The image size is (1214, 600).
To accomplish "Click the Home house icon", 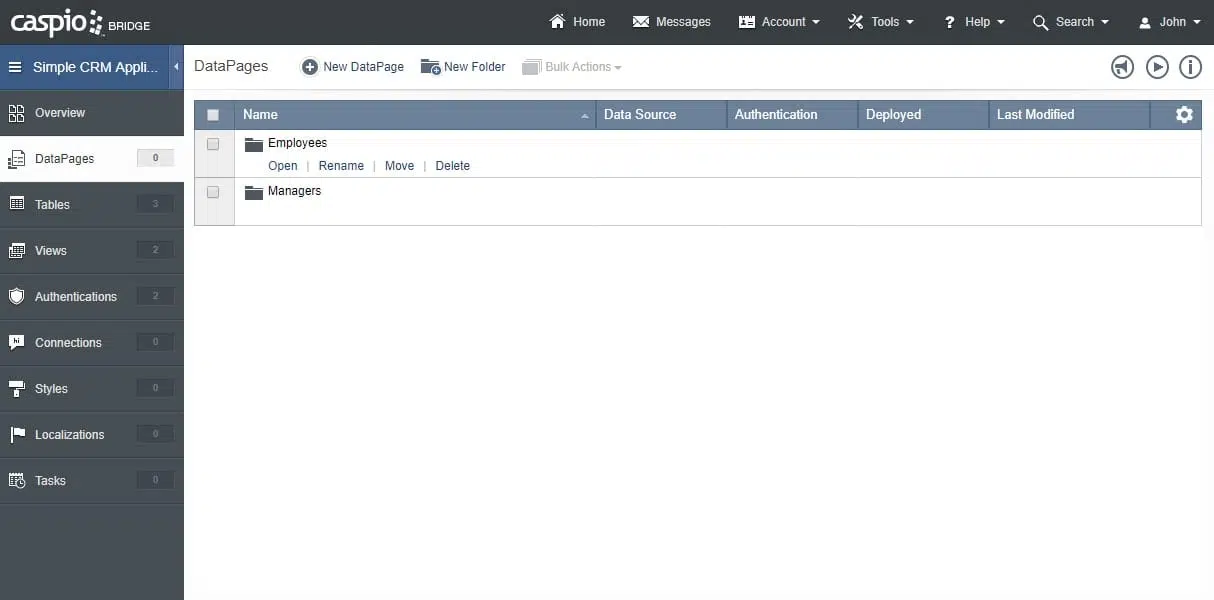I will point(558,21).
